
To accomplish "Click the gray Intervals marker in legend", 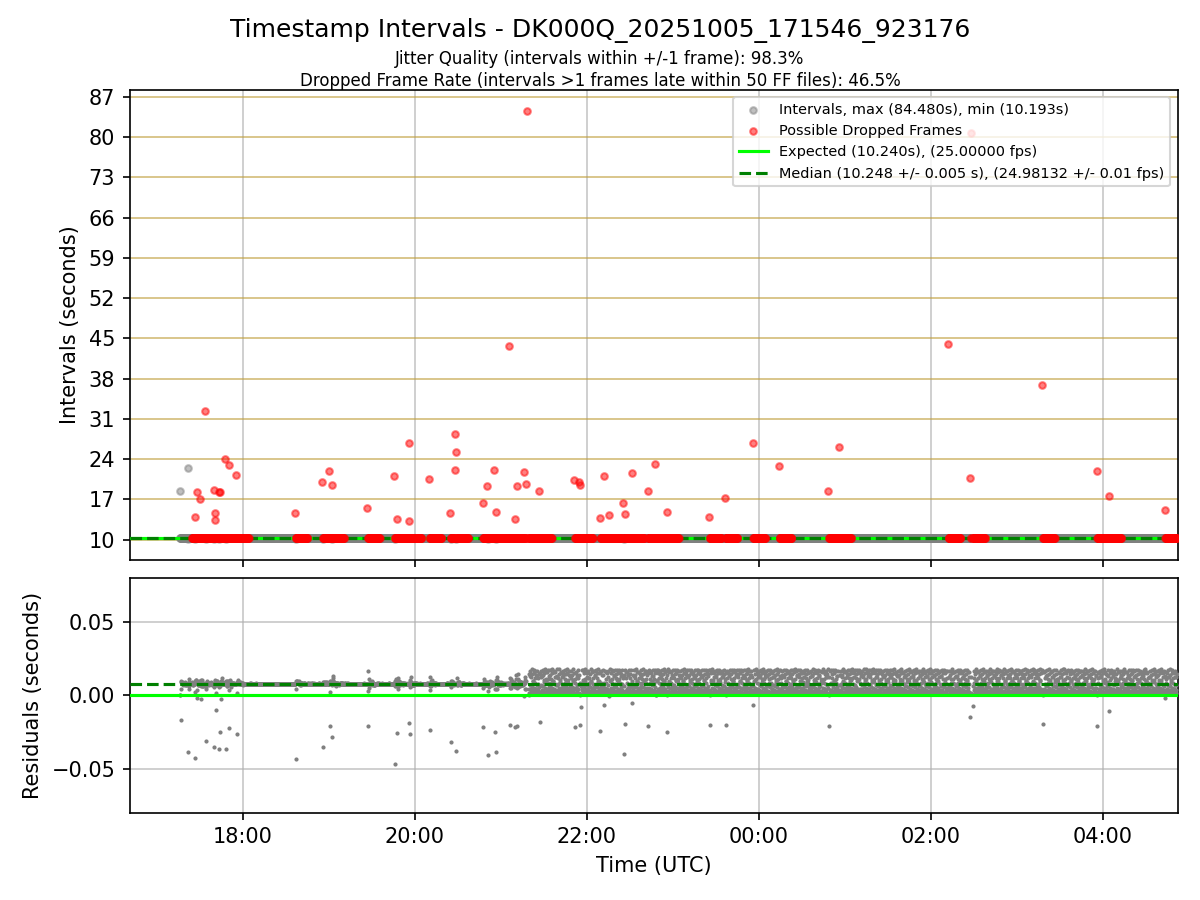I will tap(755, 110).
